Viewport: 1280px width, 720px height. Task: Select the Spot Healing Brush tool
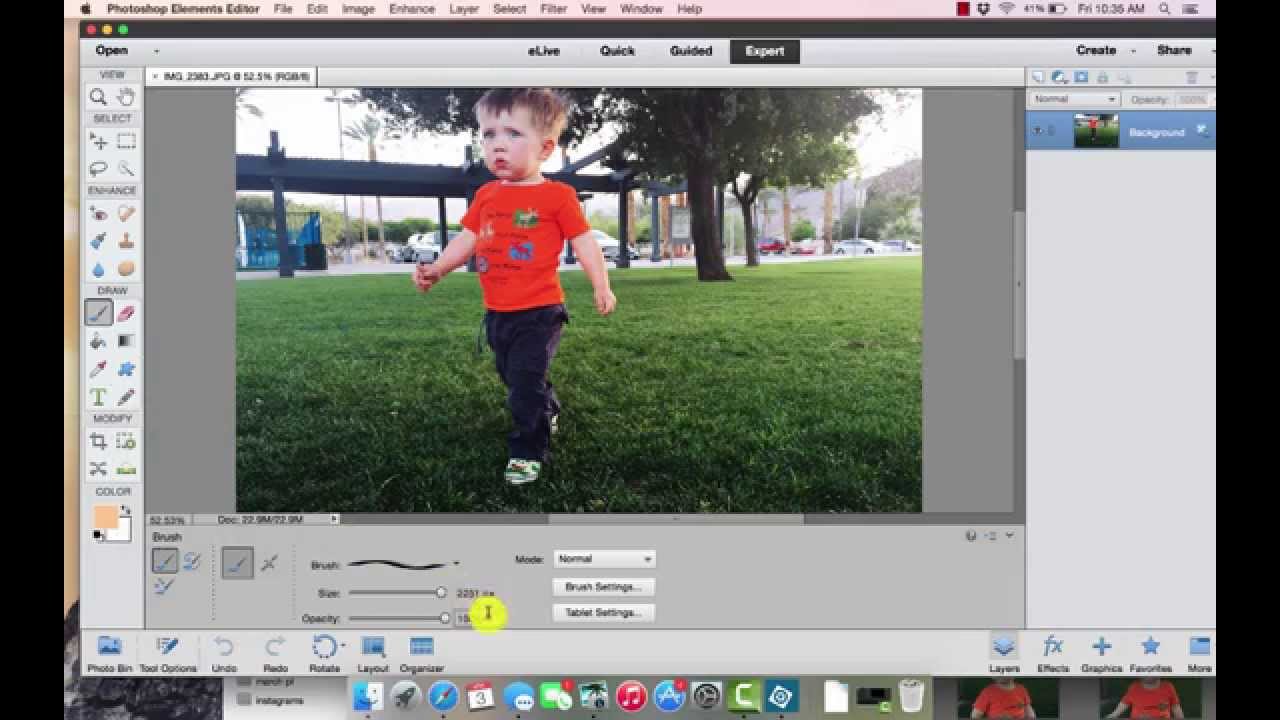(126, 213)
